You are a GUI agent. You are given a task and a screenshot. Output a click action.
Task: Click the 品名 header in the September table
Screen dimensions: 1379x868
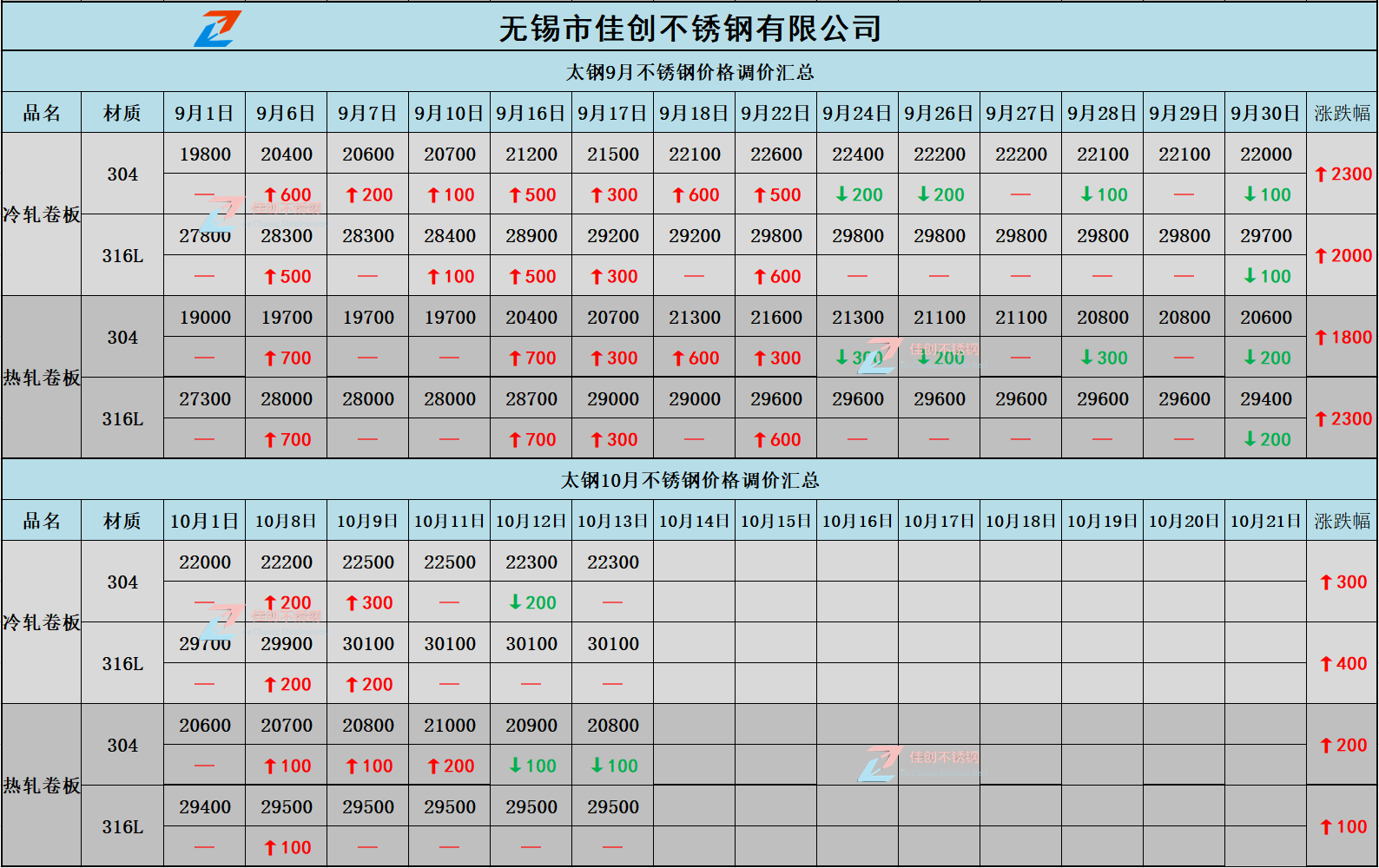(x=42, y=113)
